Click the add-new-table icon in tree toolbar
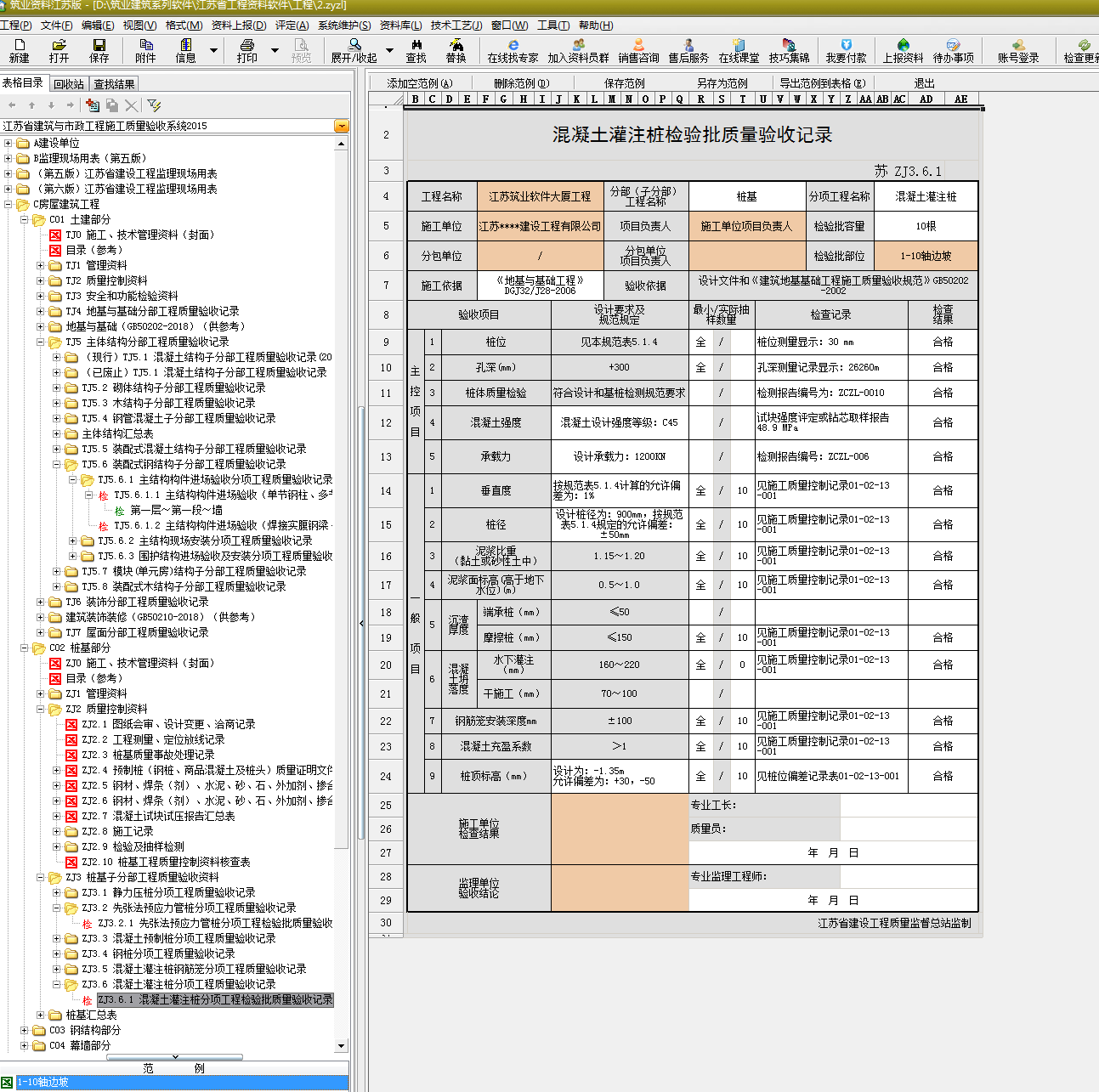This screenshot has height=1092, width=1099. (x=93, y=105)
